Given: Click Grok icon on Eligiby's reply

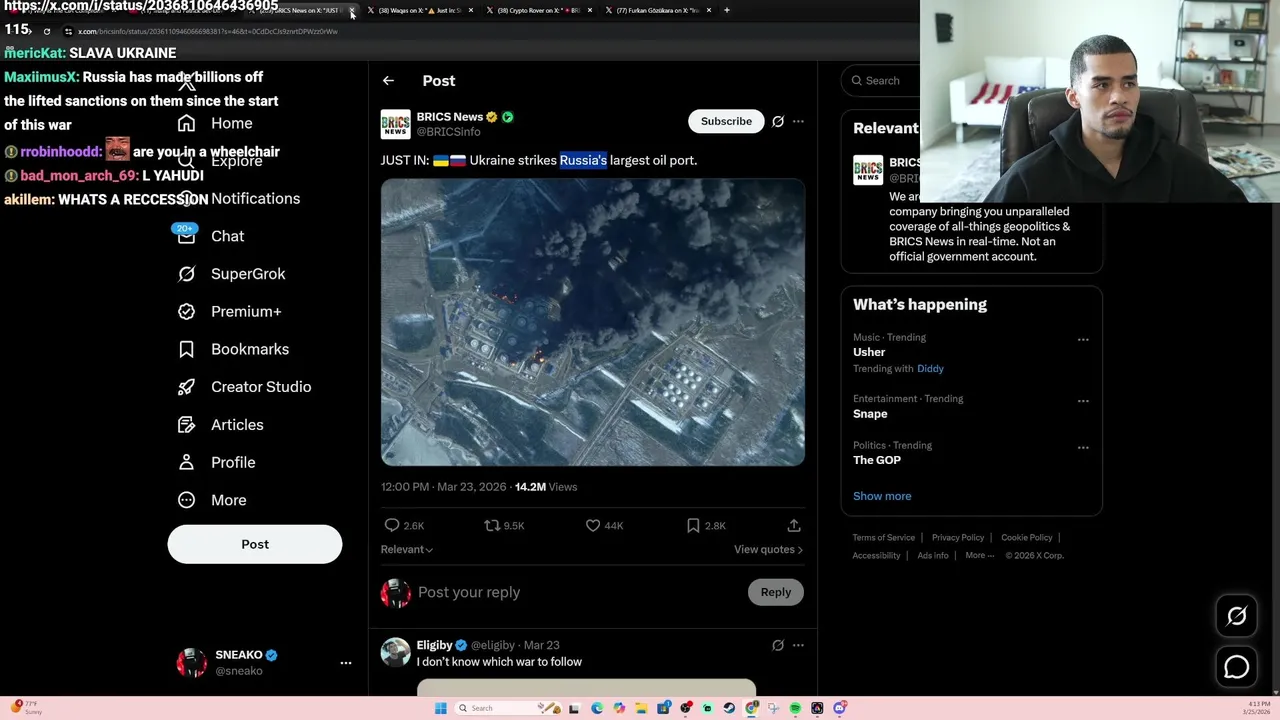Looking at the screenshot, I should [778, 645].
